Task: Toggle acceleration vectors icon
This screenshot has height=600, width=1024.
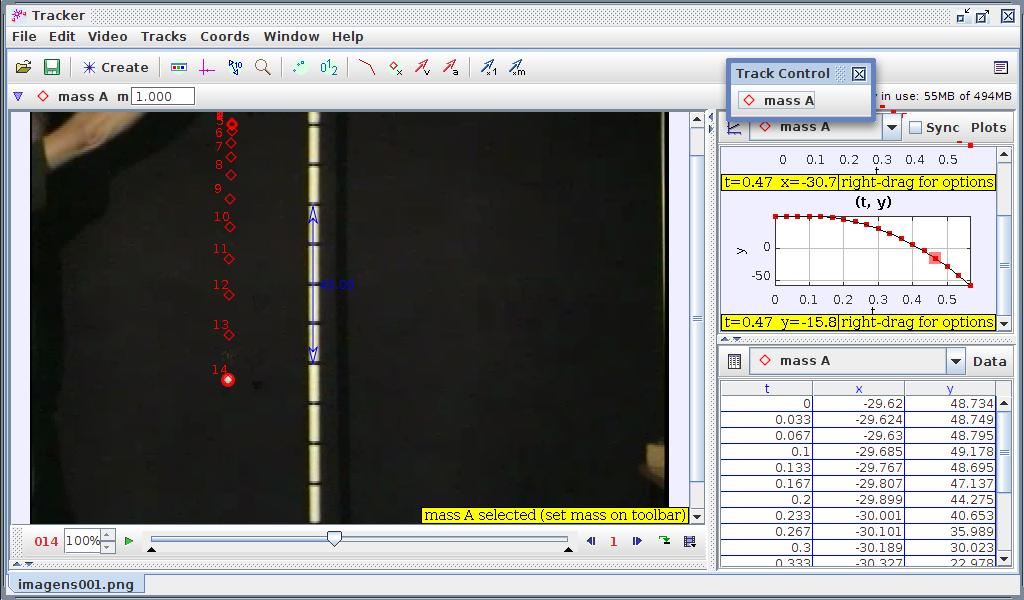Action: (x=451, y=67)
